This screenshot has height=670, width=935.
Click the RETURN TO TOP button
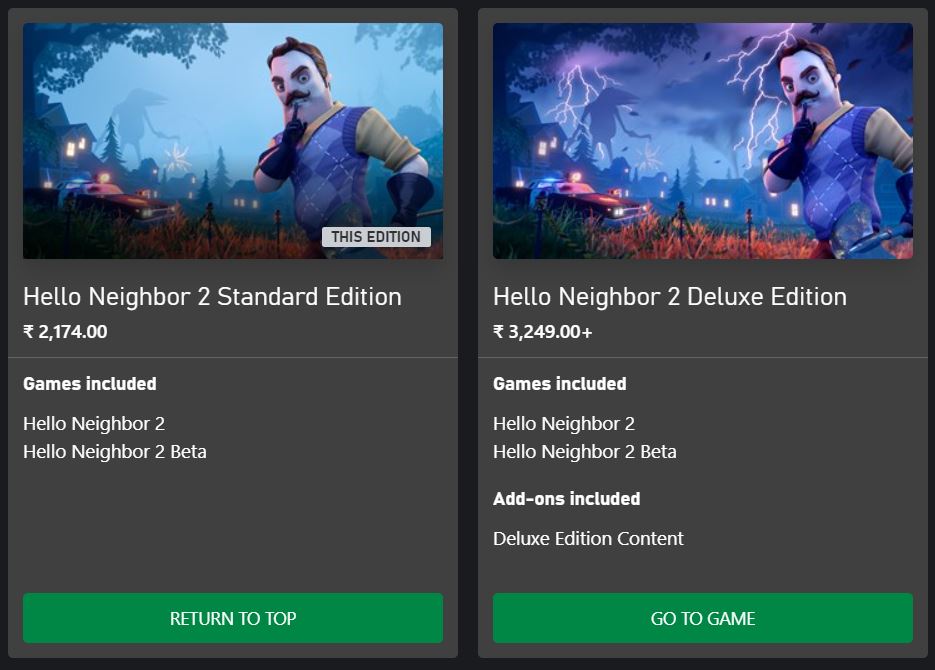233,618
